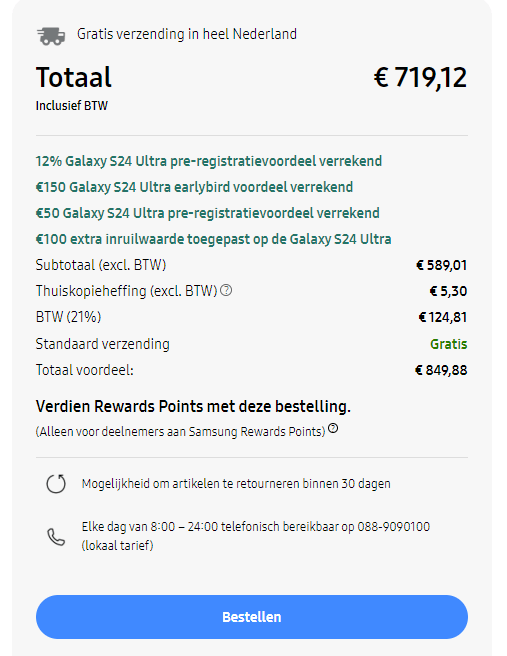This screenshot has height=656, width=507.
Task: Select the €100 extra inruilwaarde line
Action: click(x=213, y=239)
